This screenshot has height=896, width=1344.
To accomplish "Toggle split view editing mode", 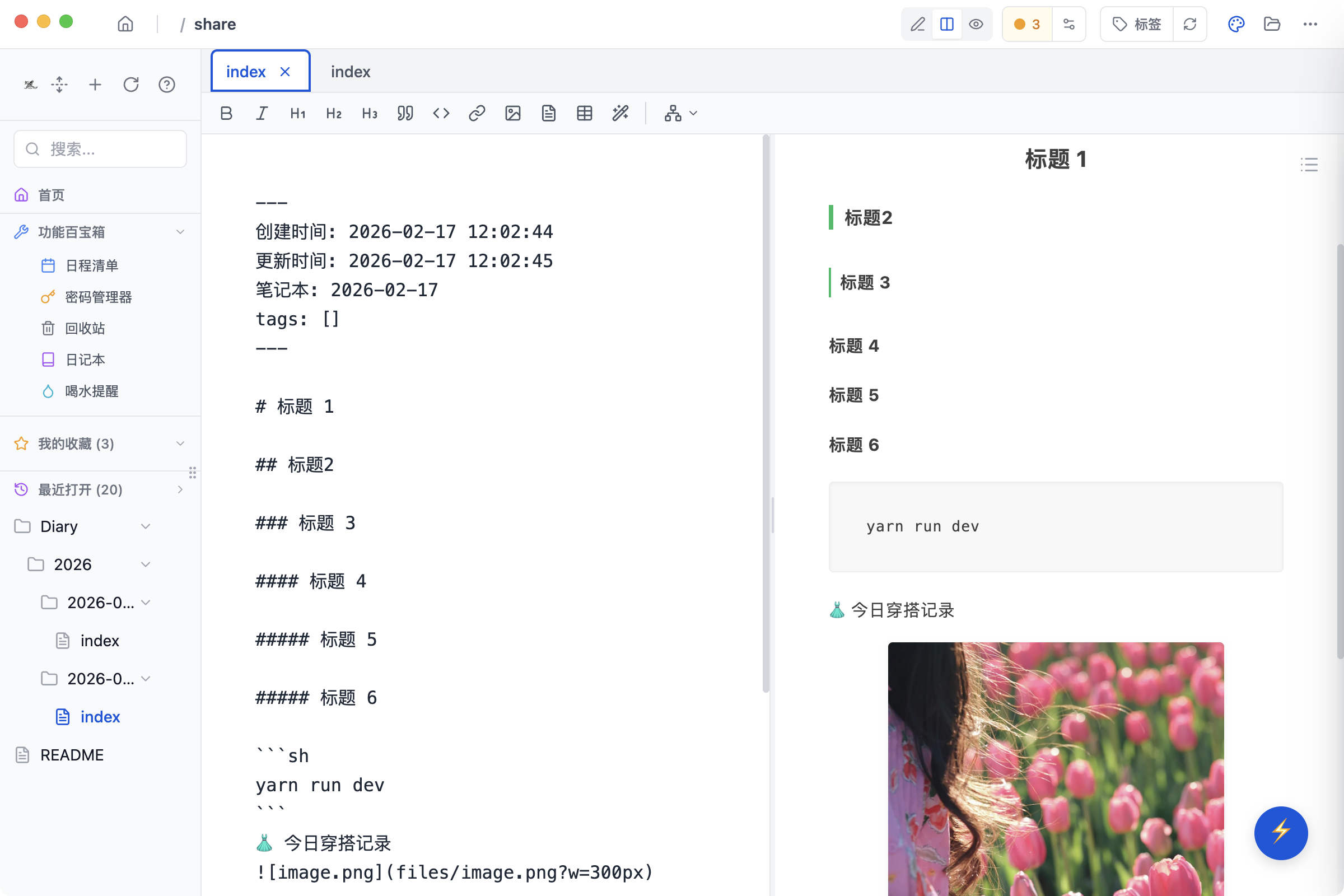I will click(947, 24).
